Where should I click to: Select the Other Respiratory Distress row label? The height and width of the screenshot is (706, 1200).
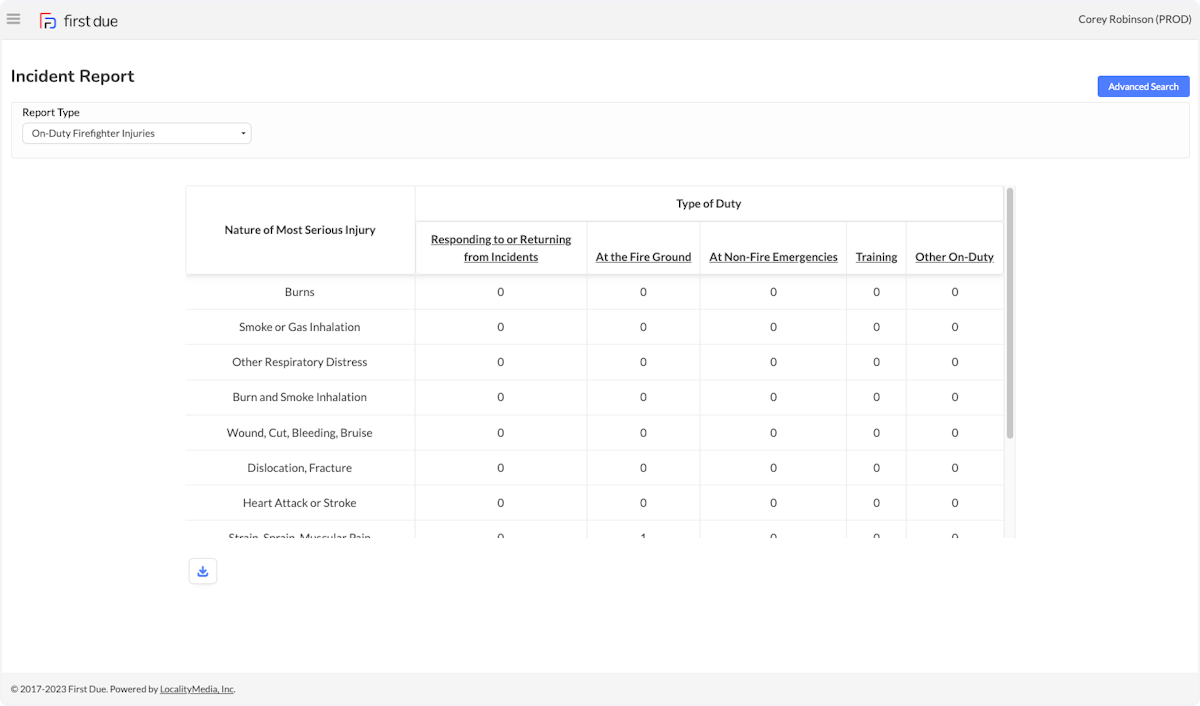300,362
